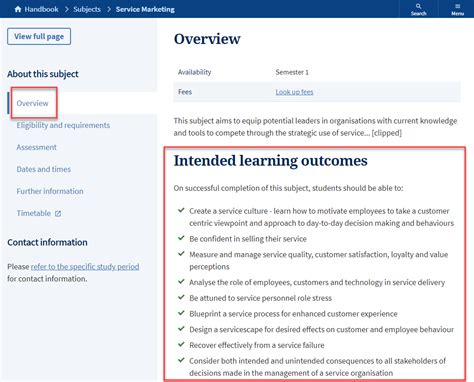
Task: Open the Search icon in header
Action: tap(418, 9)
